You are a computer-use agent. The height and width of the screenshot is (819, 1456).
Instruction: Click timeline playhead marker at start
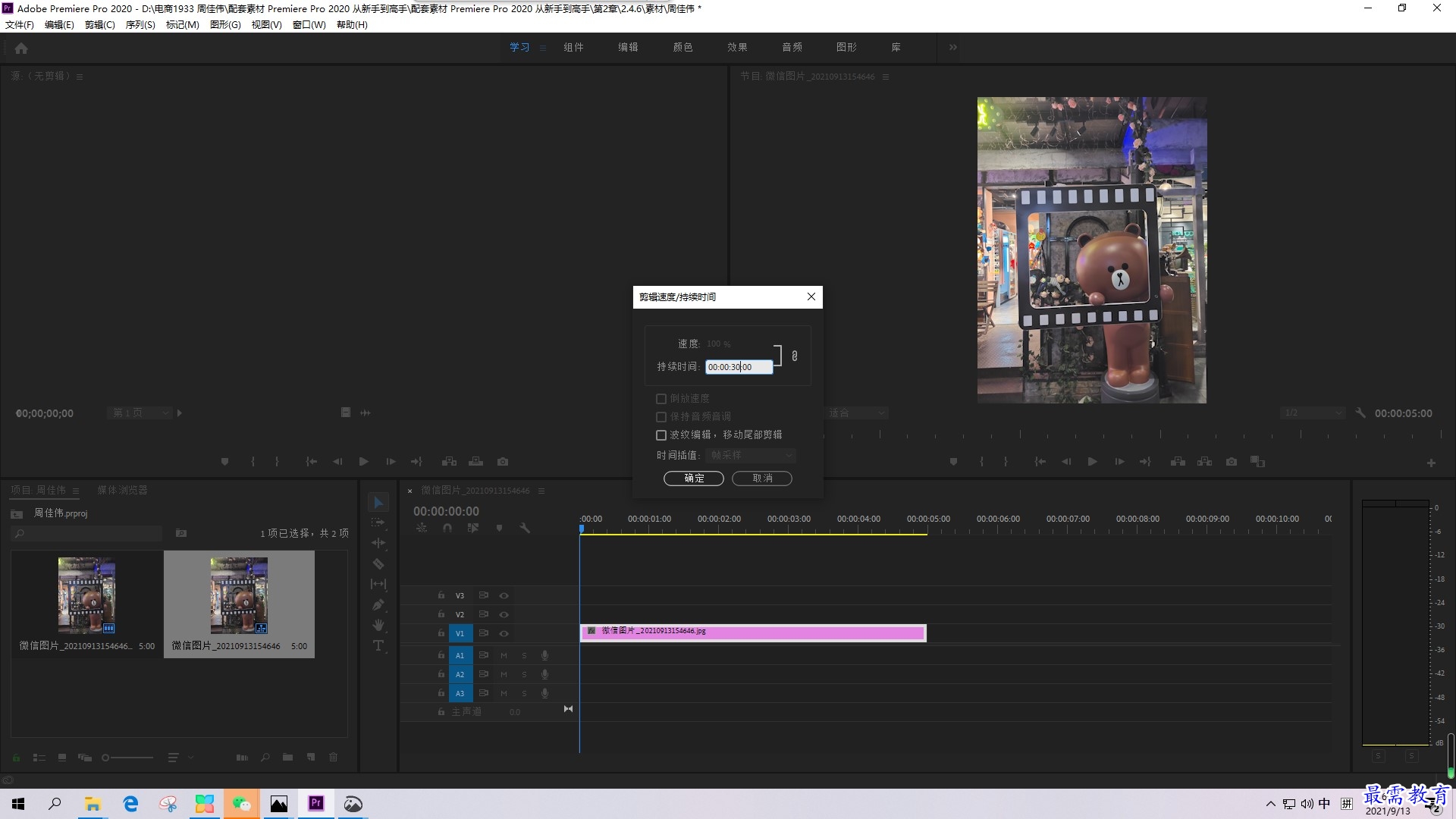click(582, 529)
